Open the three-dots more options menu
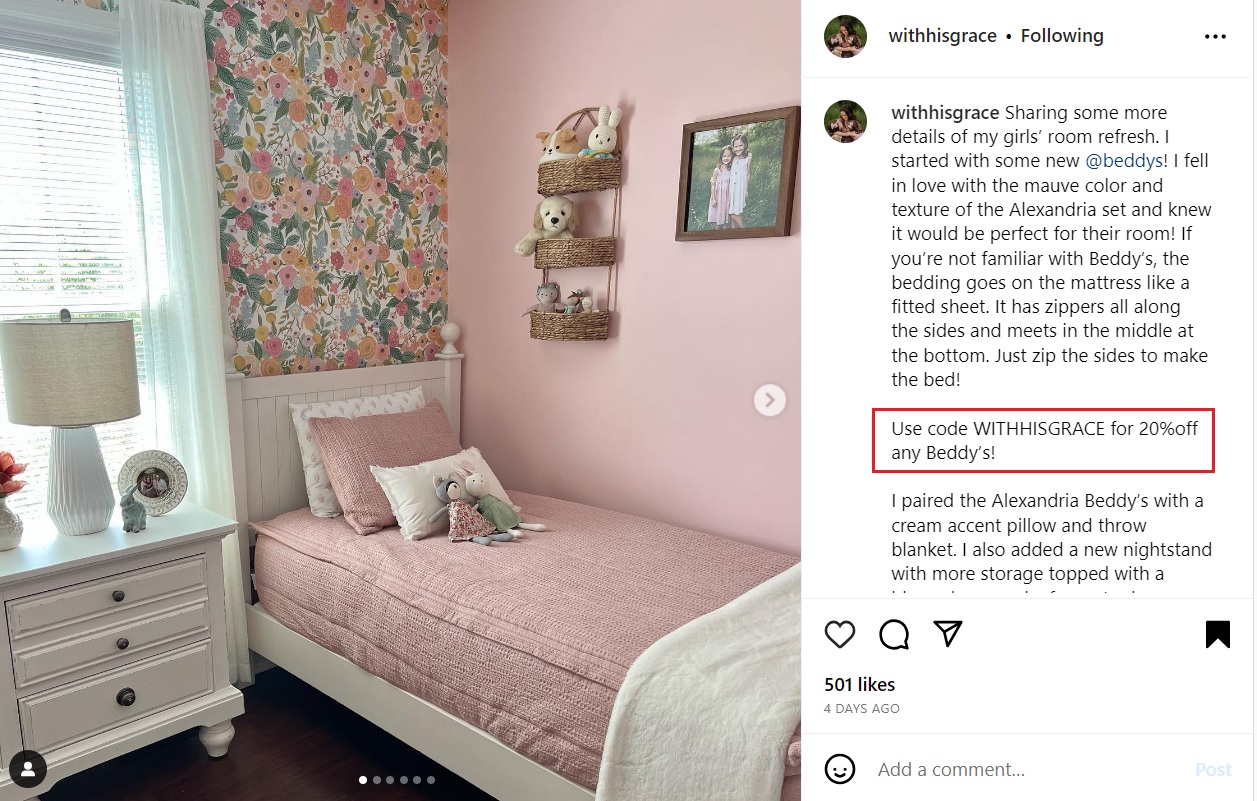The width and height of the screenshot is (1257, 801). (1215, 36)
